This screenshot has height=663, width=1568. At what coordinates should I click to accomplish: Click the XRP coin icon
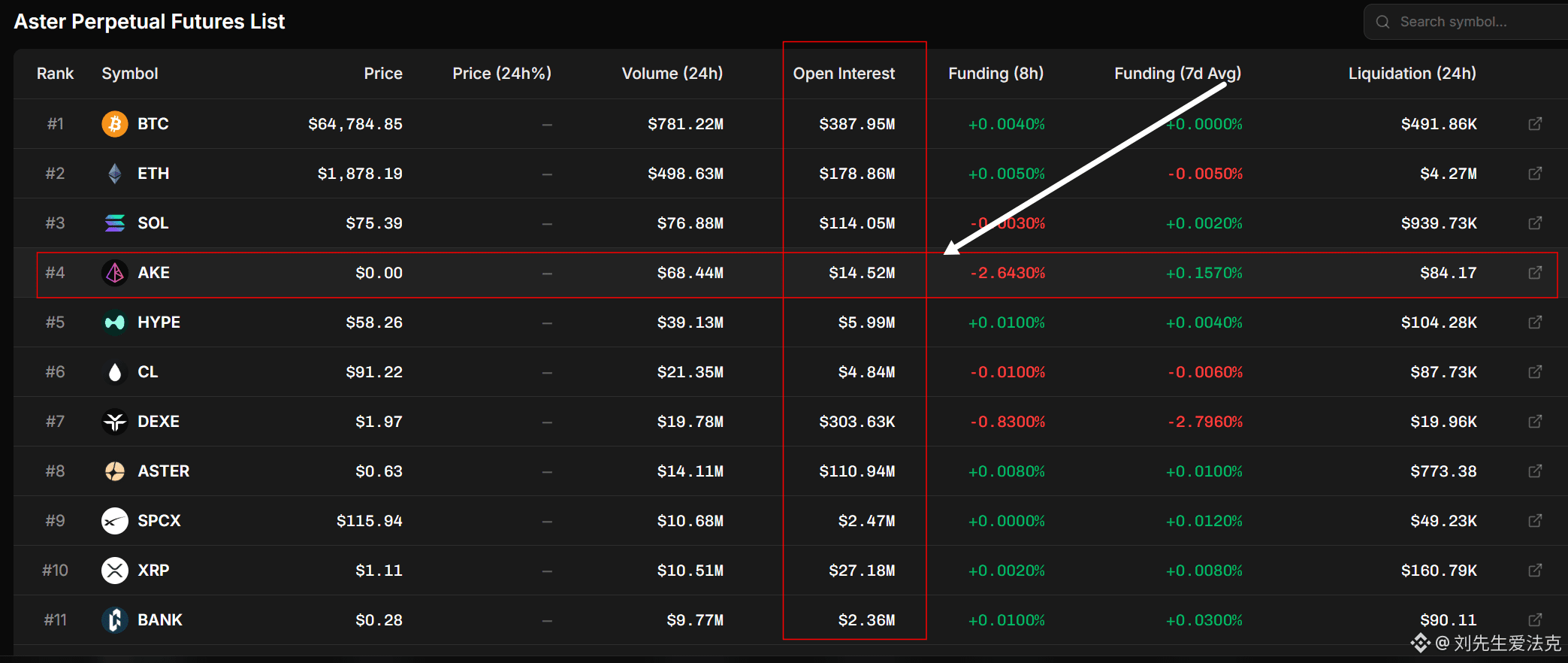pyautogui.click(x=114, y=570)
